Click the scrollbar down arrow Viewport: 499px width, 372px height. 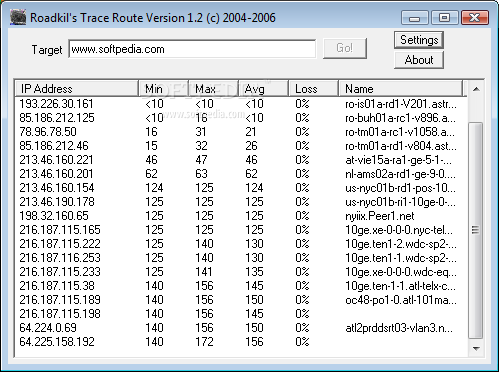(x=476, y=348)
